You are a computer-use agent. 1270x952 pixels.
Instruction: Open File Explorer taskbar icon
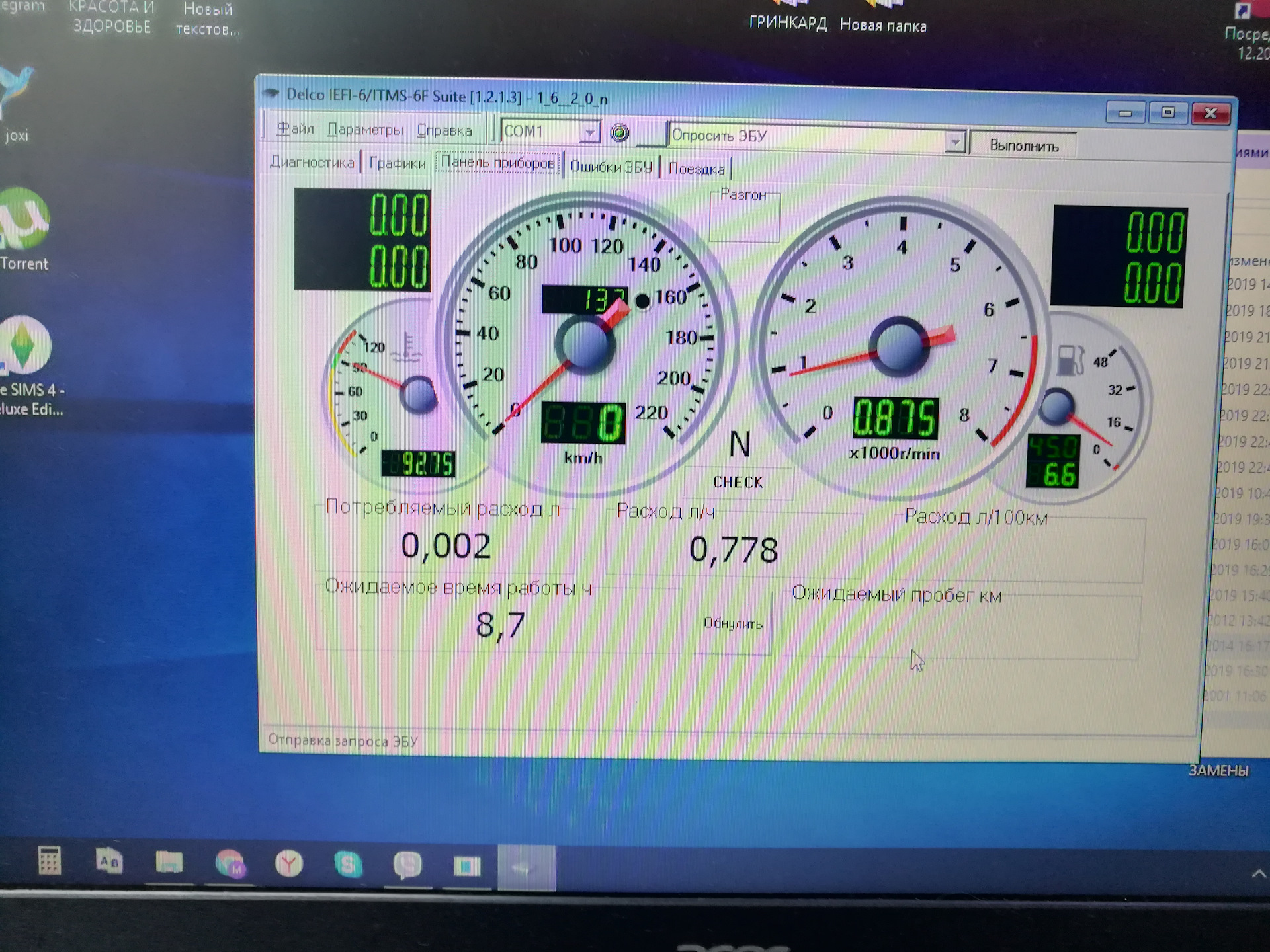point(169,862)
